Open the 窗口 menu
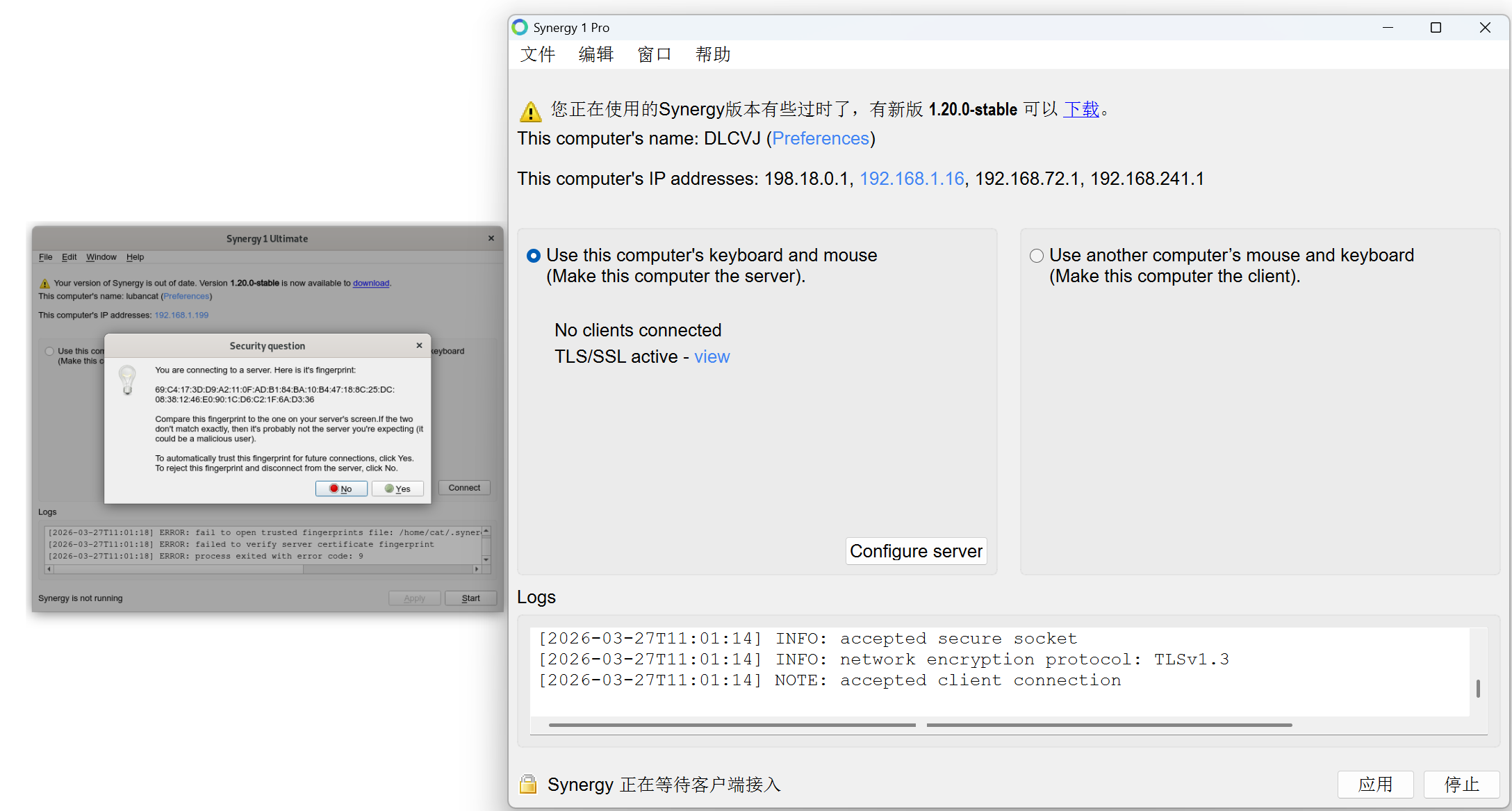The height and width of the screenshot is (811, 1512). point(655,54)
